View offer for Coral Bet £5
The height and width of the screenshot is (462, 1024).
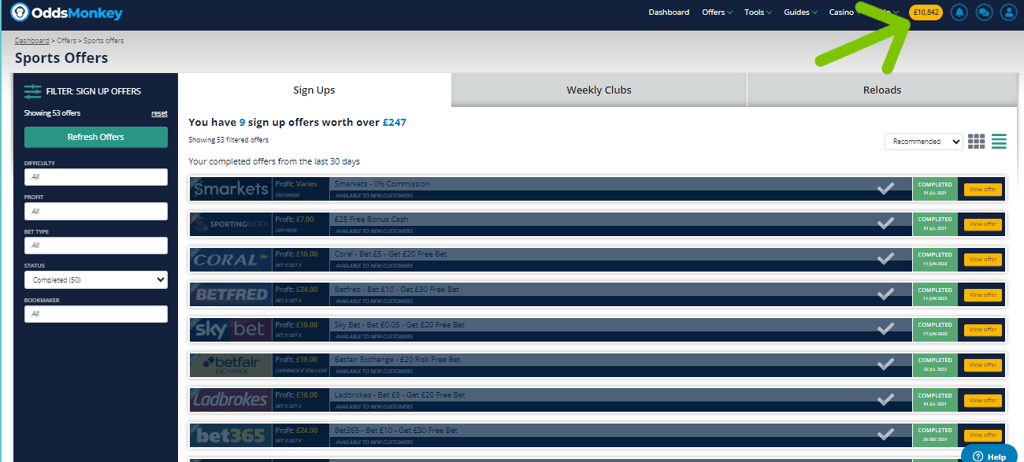(982, 259)
